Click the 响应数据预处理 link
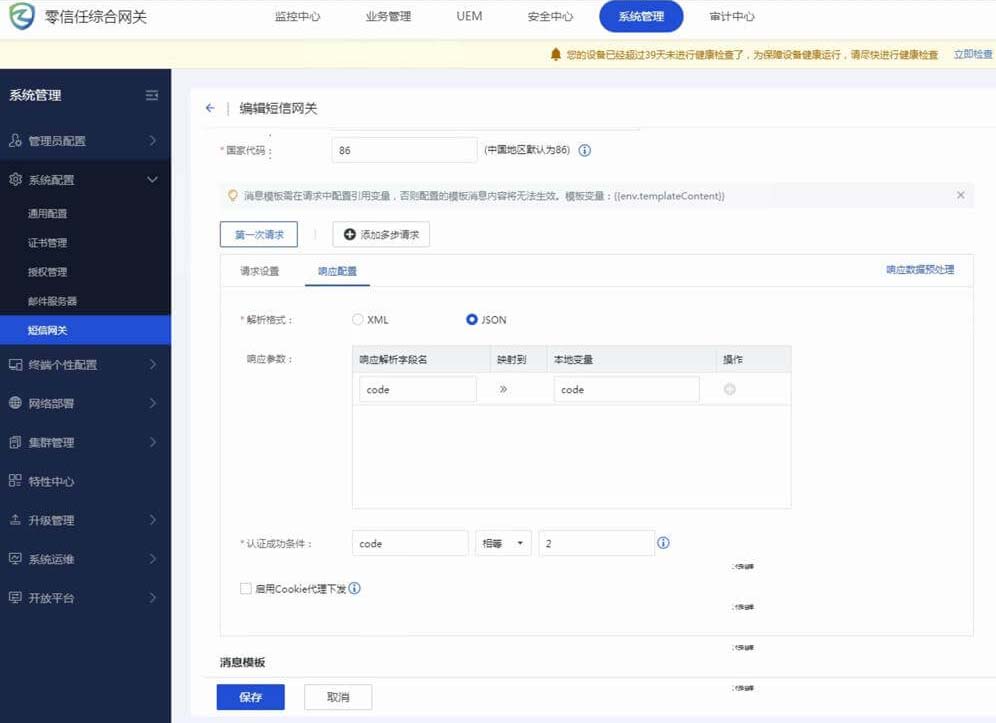 [919, 270]
